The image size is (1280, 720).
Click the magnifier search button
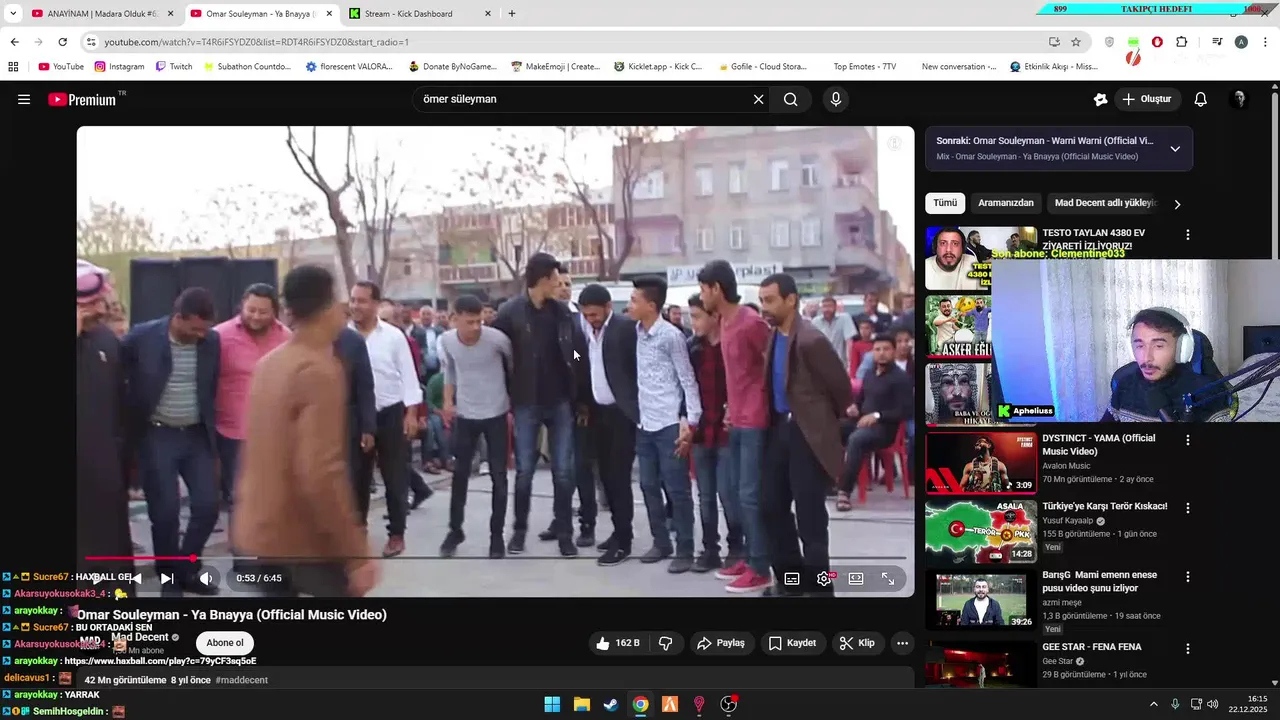(791, 99)
